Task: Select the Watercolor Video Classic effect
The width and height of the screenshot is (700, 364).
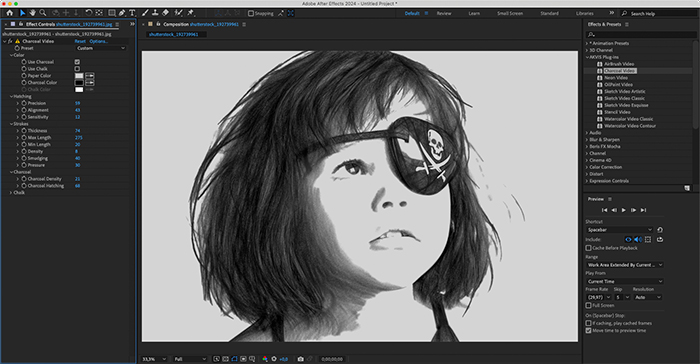Action: pyautogui.click(x=629, y=119)
